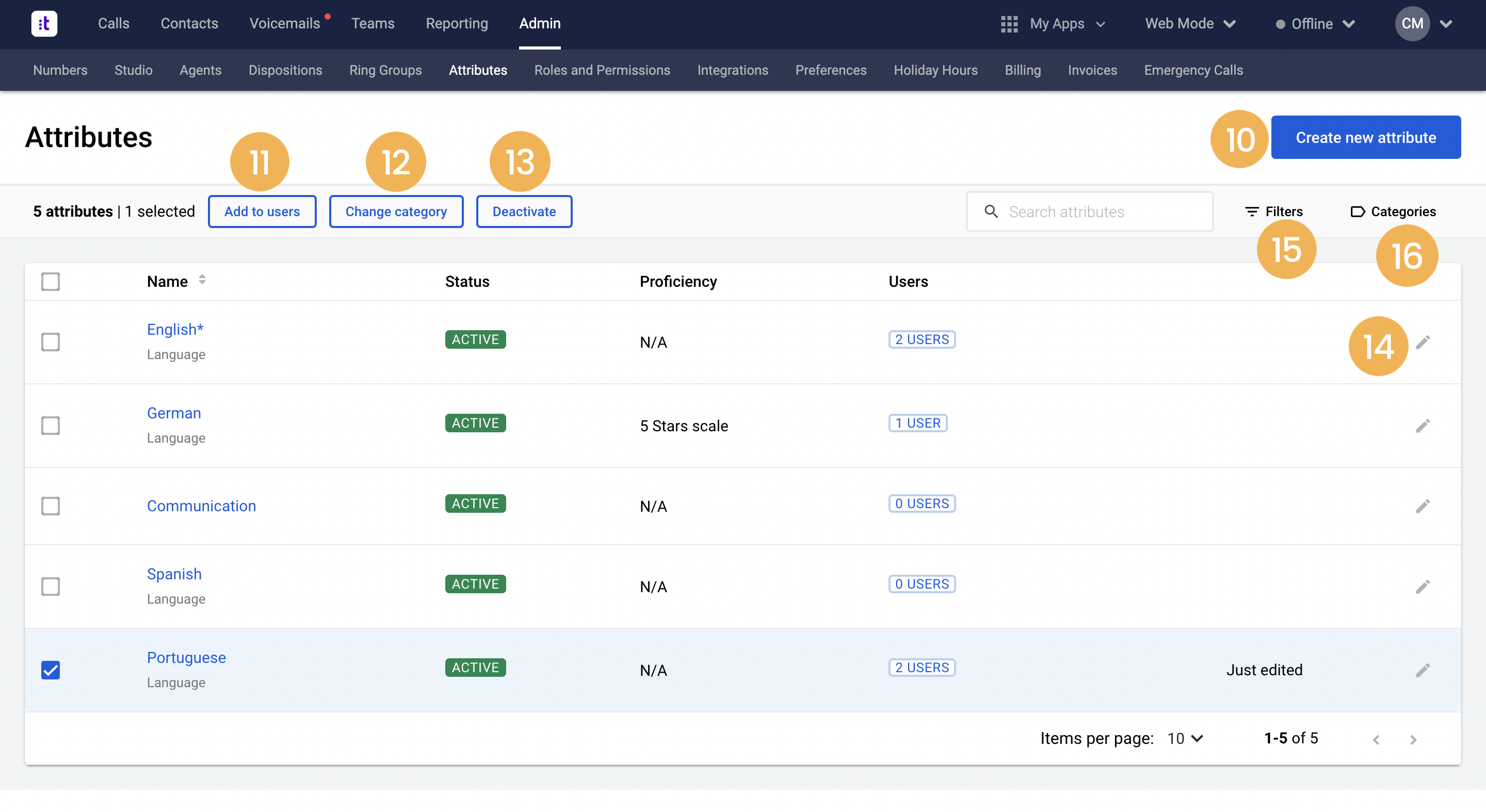Image resolution: width=1486 pixels, height=812 pixels.
Task: Go to the Numbers submenu
Action: [x=60, y=70]
